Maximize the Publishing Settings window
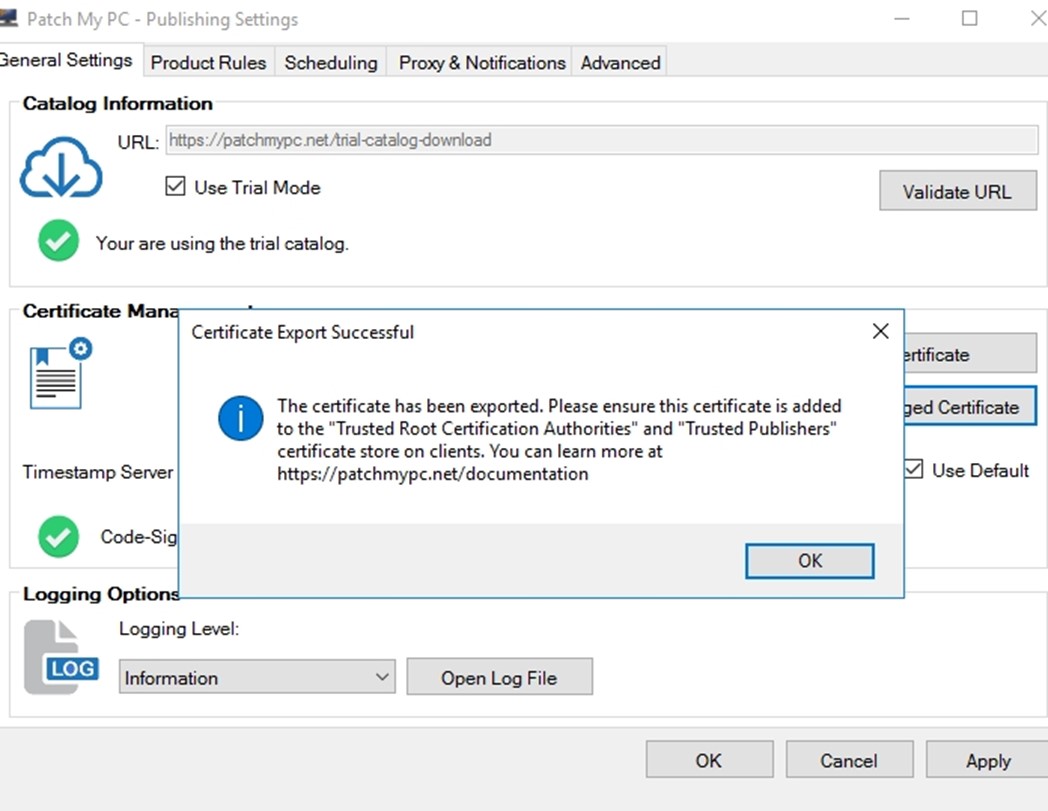Viewport: 1048px width, 811px height. tap(969, 18)
